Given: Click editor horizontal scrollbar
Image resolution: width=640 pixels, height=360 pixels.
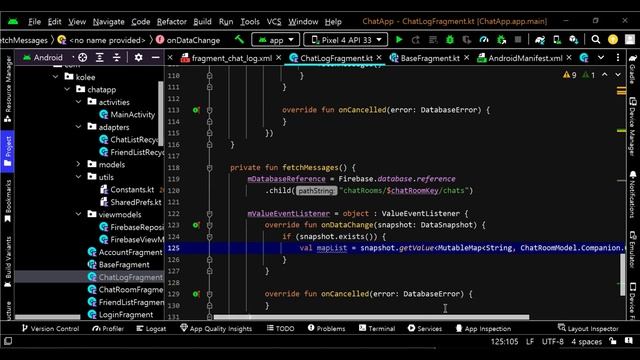Looking at the screenshot, I should (x=371, y=317).
